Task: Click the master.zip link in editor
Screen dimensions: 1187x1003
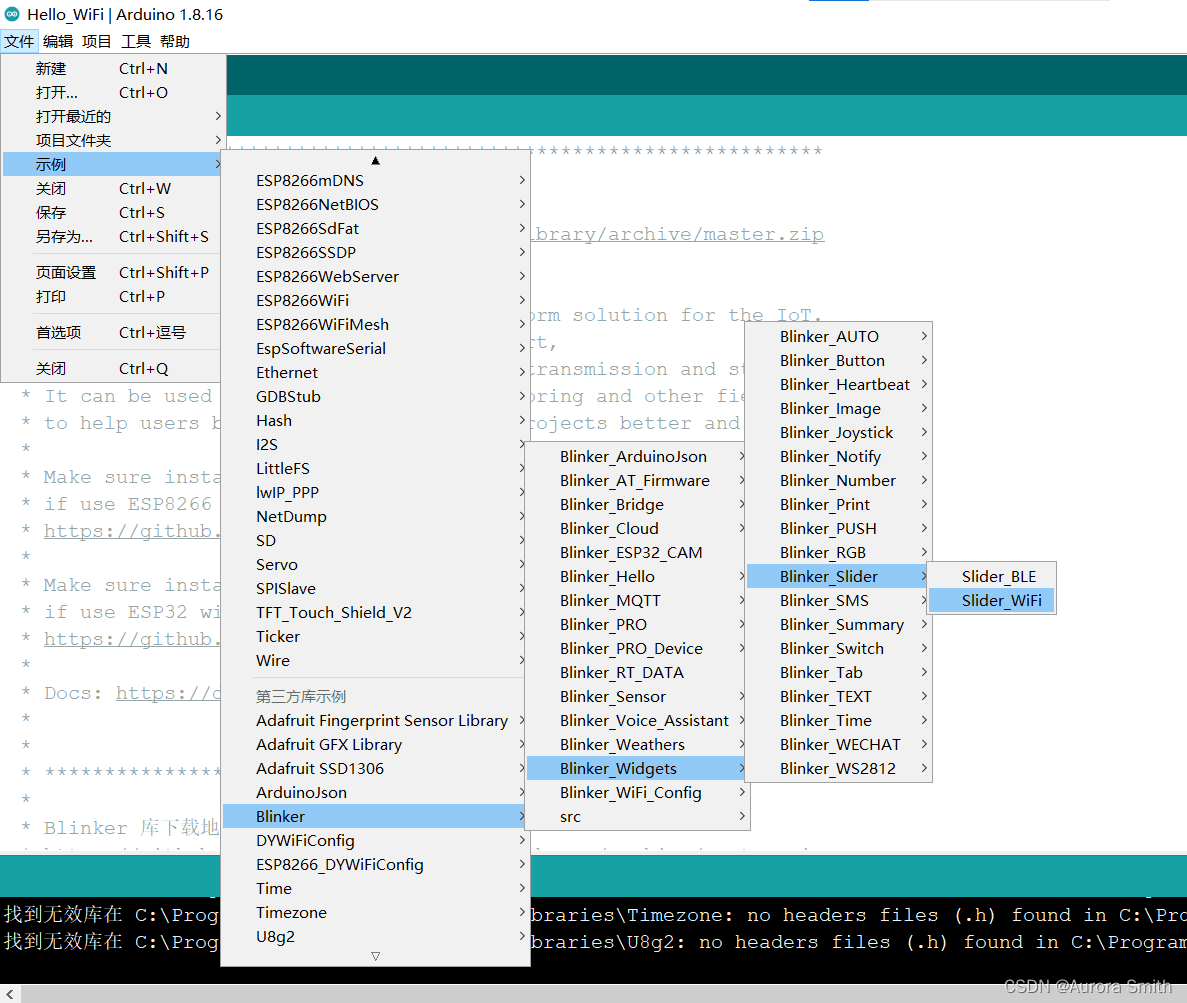Action: tap(678, 234)
